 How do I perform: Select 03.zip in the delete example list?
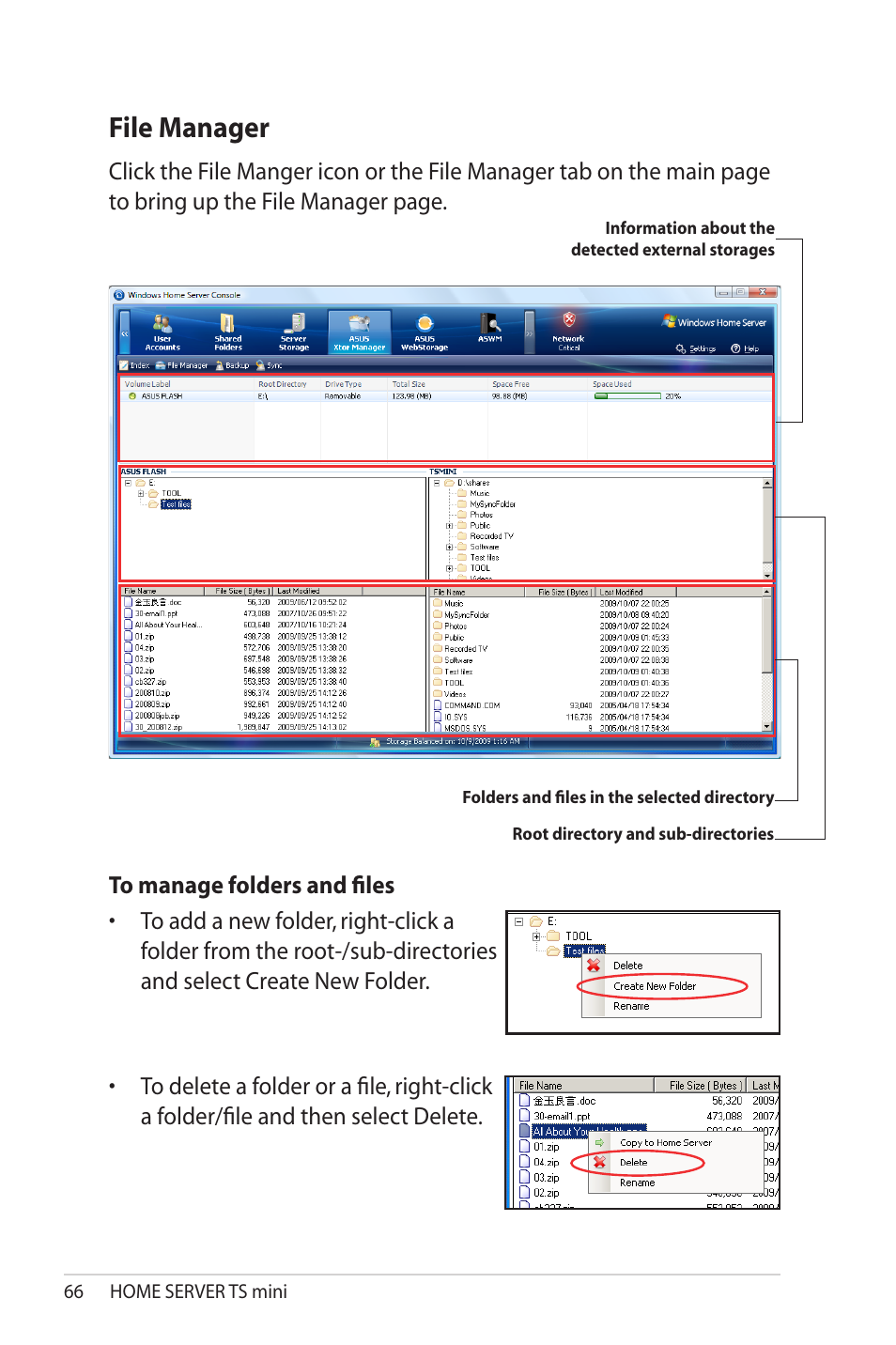tap(547, 1178)
